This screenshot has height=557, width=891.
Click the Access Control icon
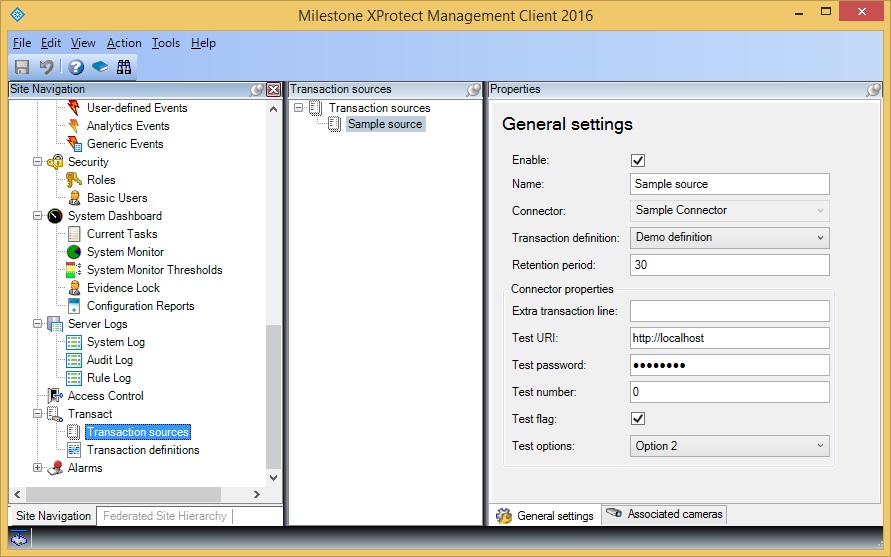[55, 396]
